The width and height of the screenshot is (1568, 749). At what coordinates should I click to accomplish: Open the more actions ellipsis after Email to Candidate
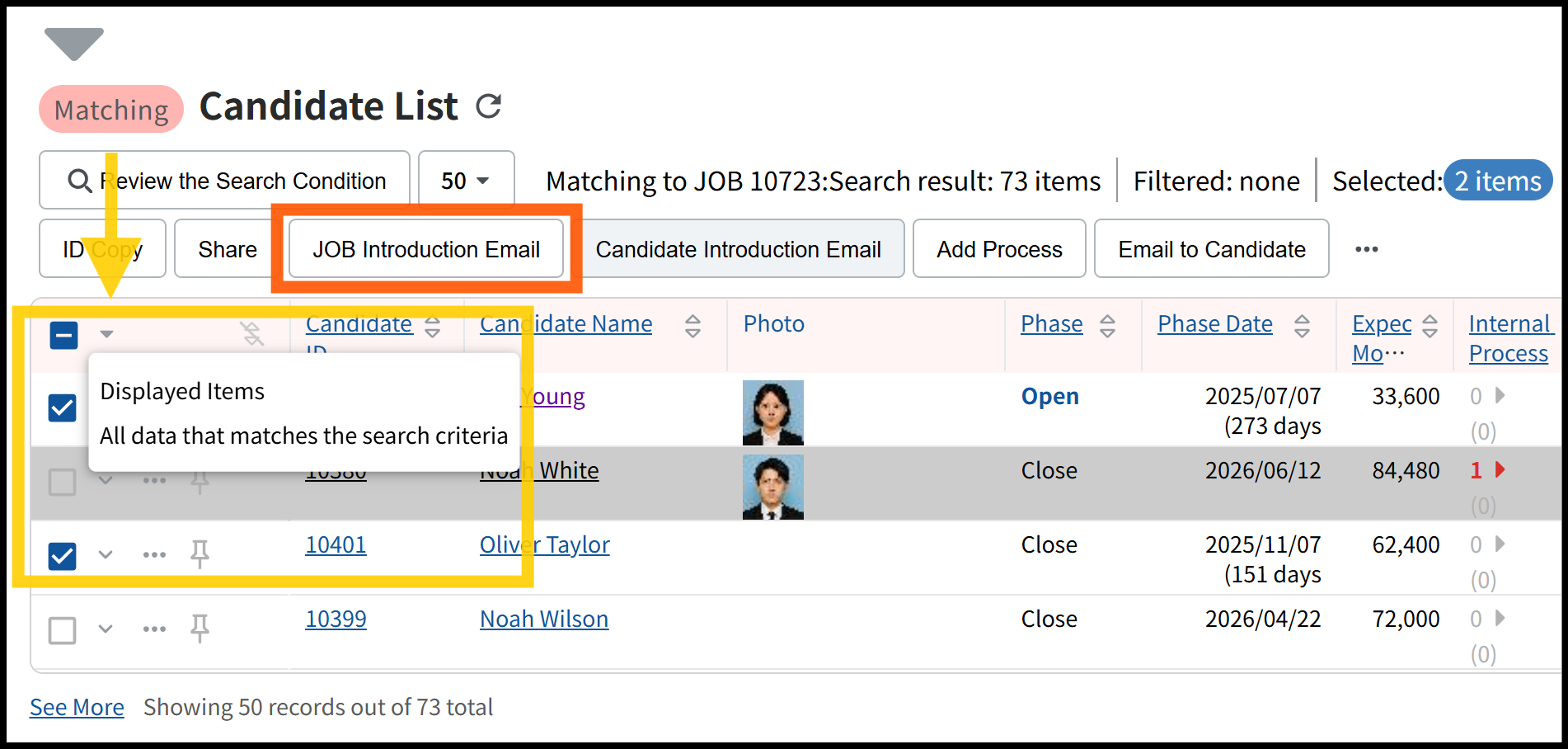click(1366, 249)
